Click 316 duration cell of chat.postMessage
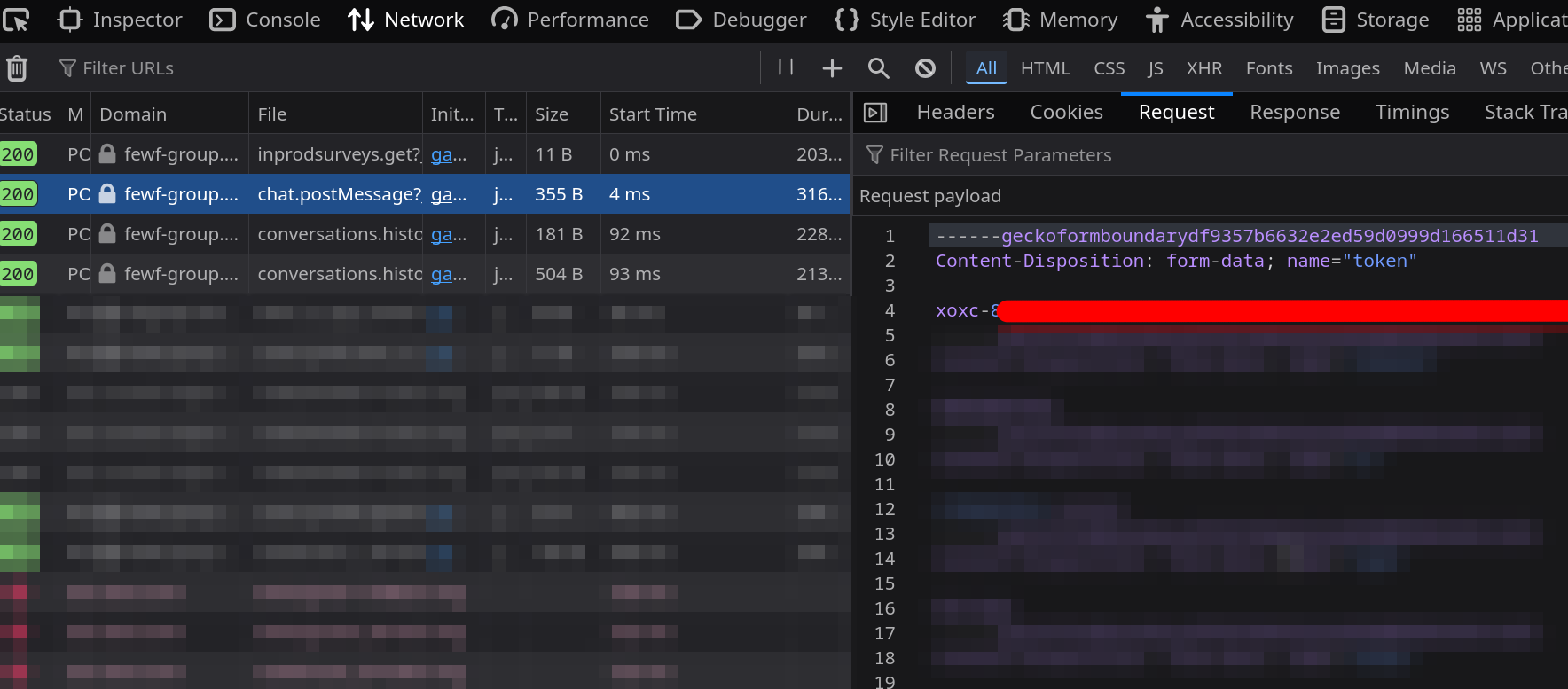Image resolution: width=1568 pixels, height=689 pixels. click(x=819, y=194)
